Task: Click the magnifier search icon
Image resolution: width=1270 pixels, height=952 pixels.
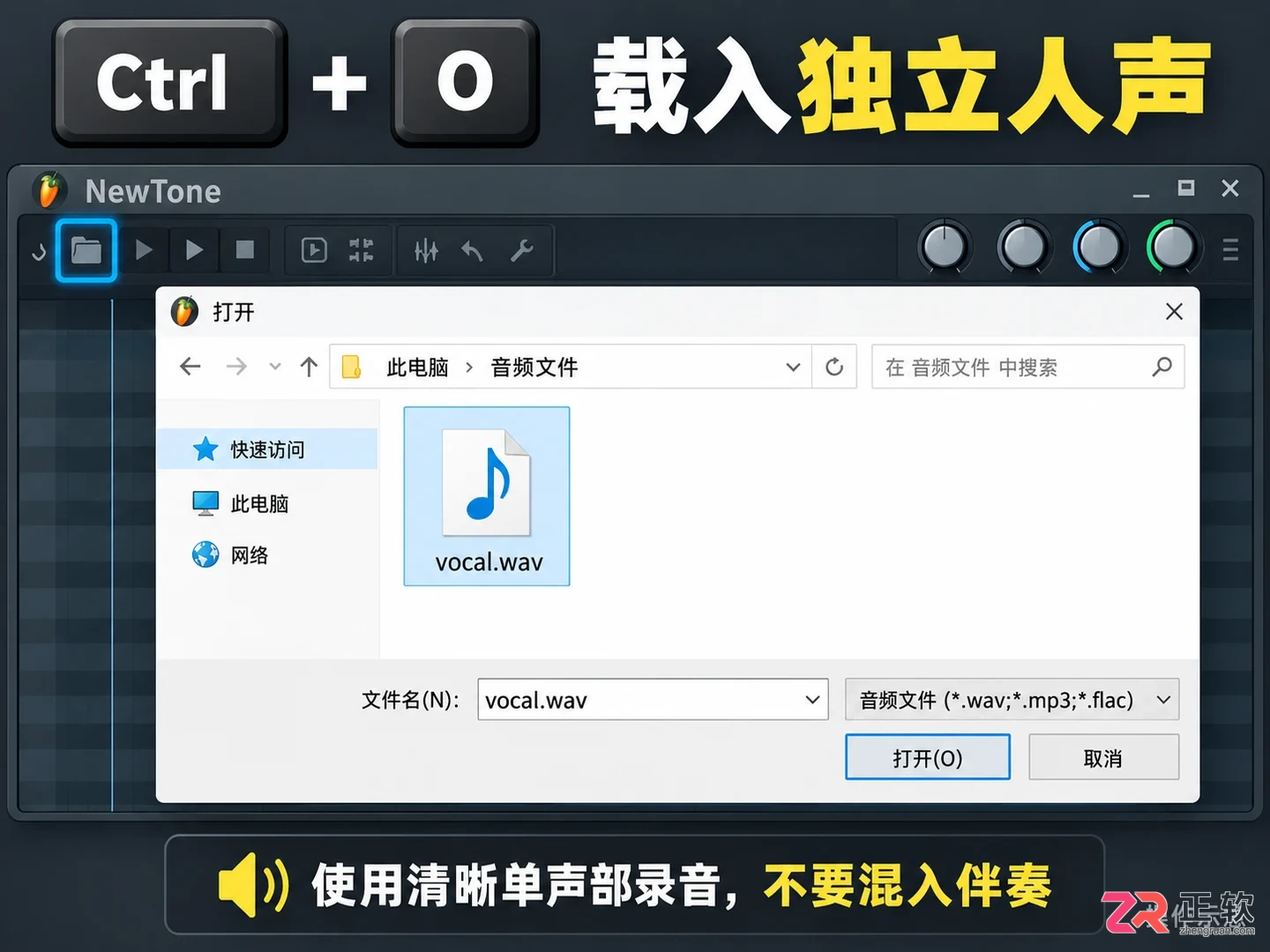Action: (x=1162, y=367)
